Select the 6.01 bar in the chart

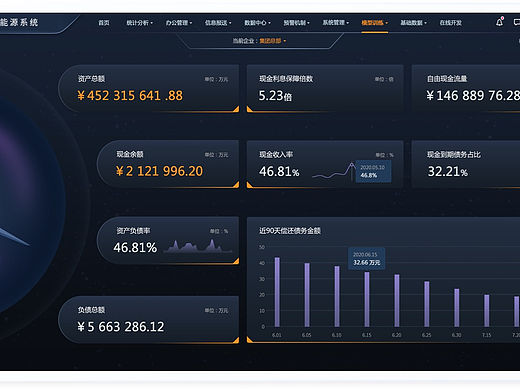pos(277,292)
